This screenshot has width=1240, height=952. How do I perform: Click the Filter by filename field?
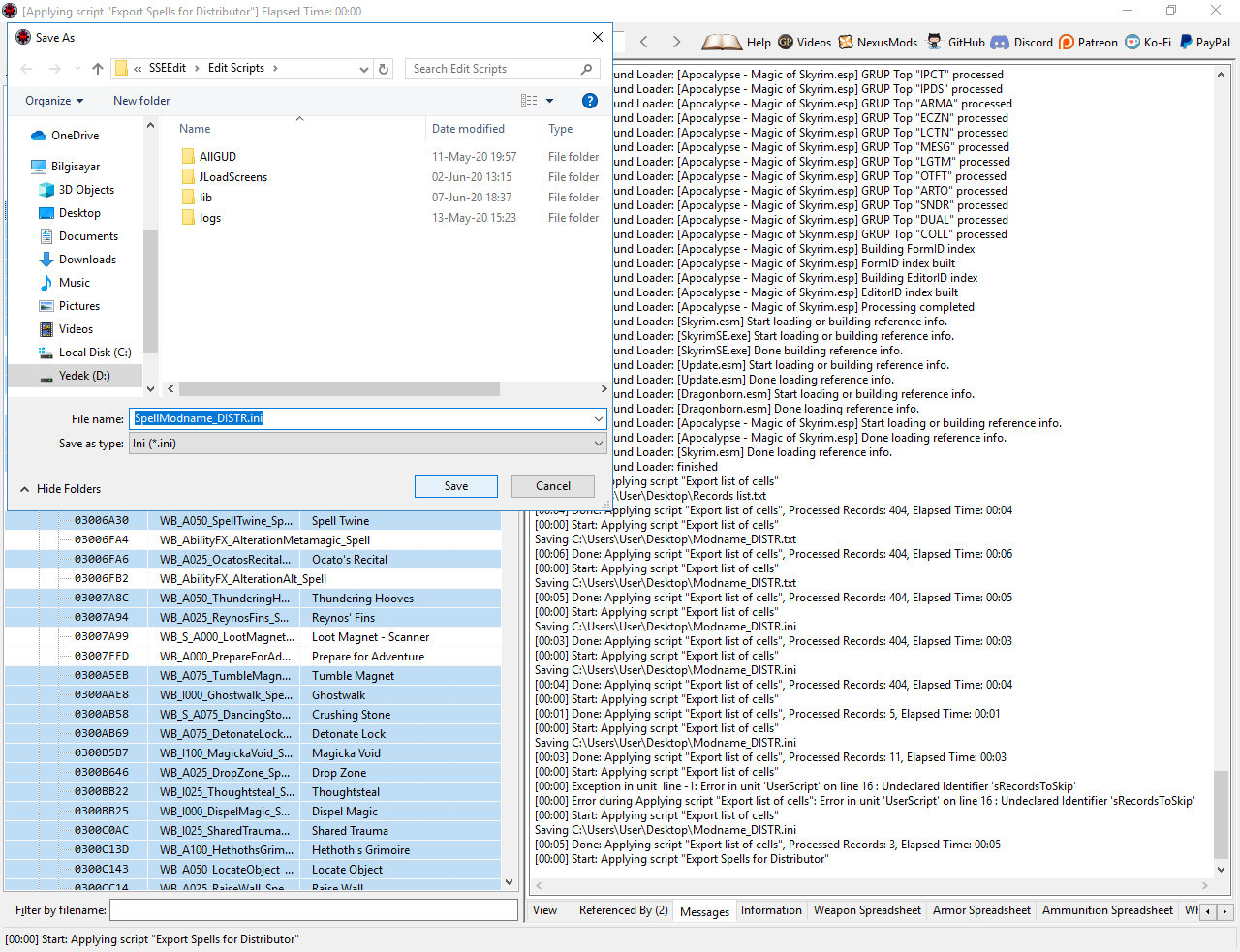(313, 910)
